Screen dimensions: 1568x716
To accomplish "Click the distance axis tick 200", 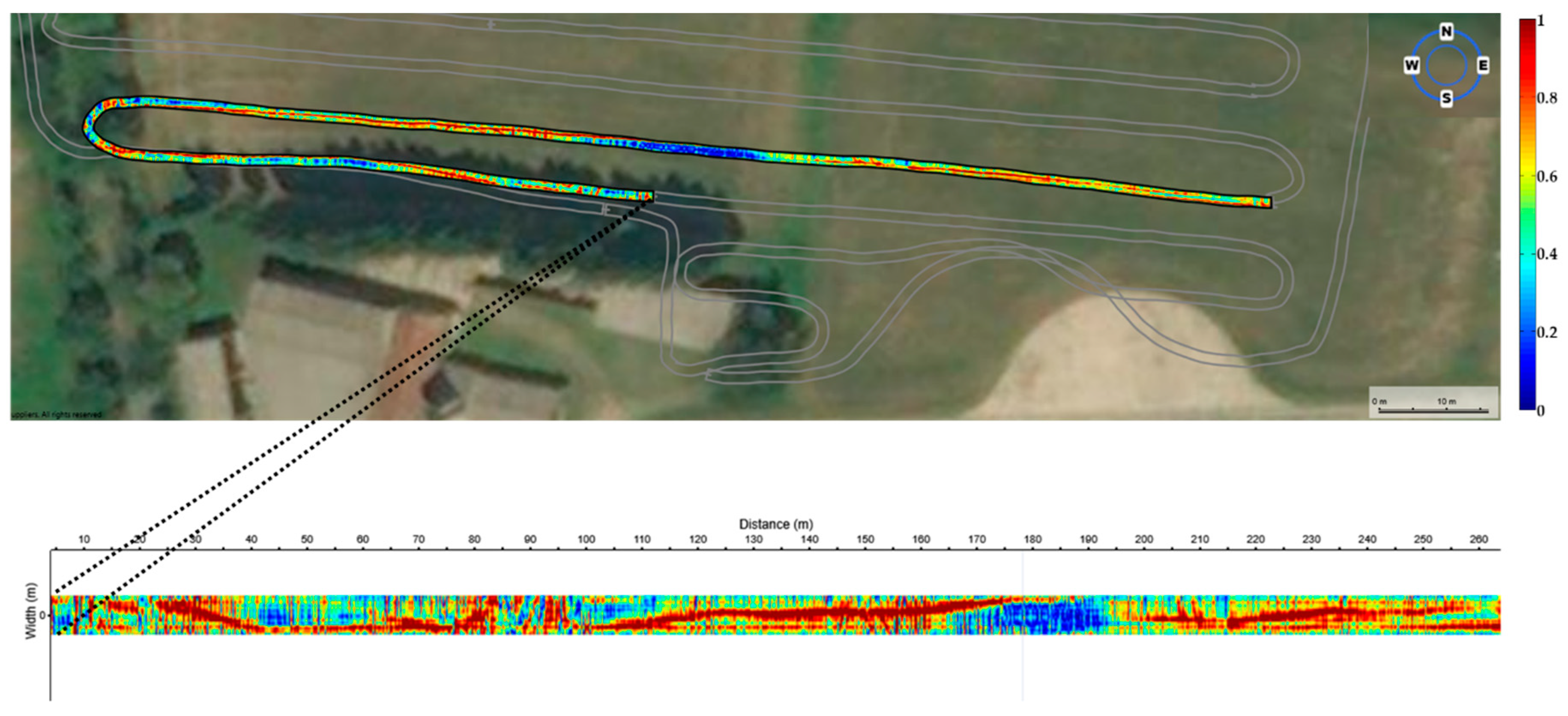I will point(1144,539).
